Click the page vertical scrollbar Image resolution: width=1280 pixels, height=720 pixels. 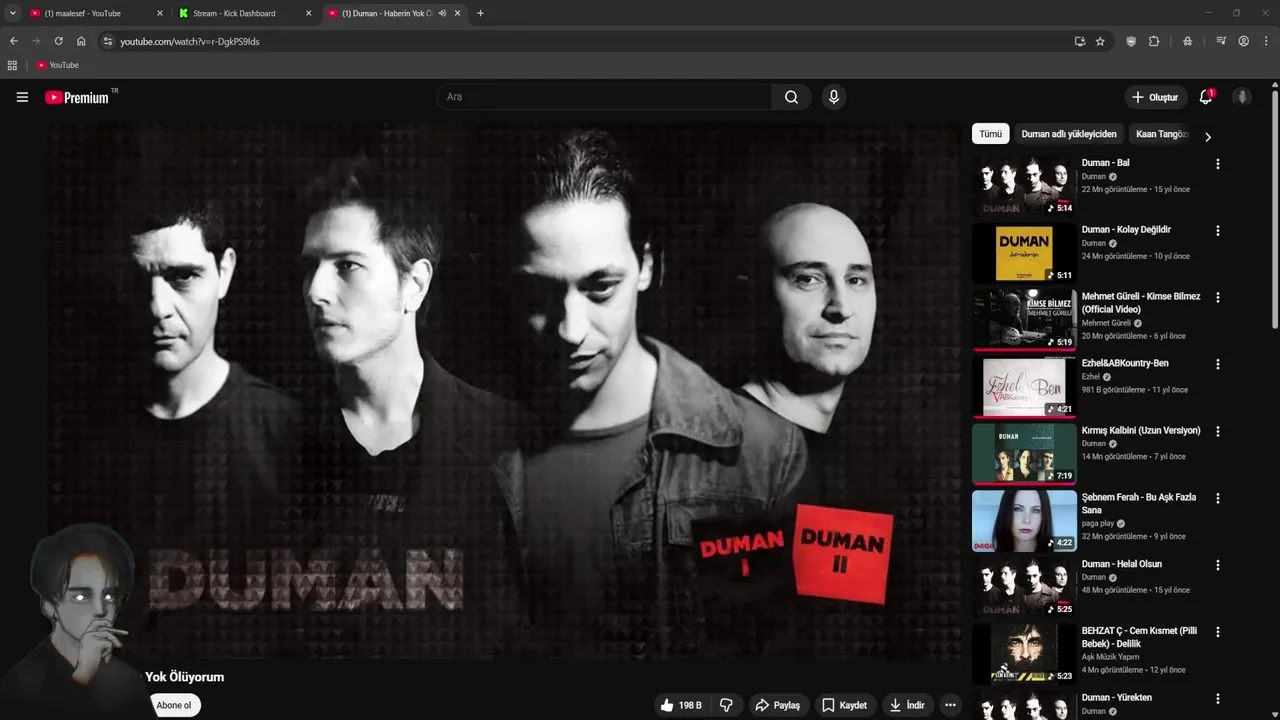tap(1275, 210)
